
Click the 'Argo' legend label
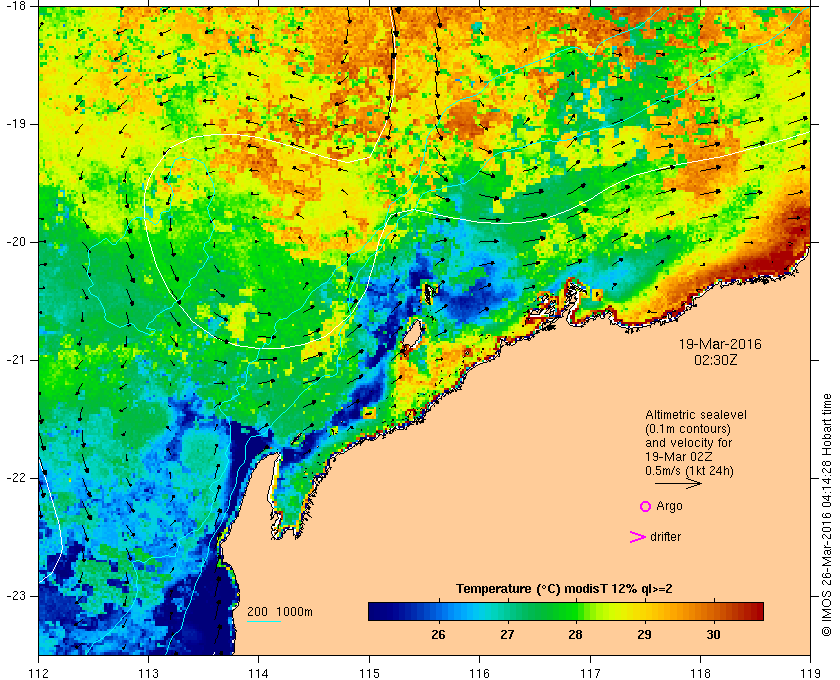point(669,506)
